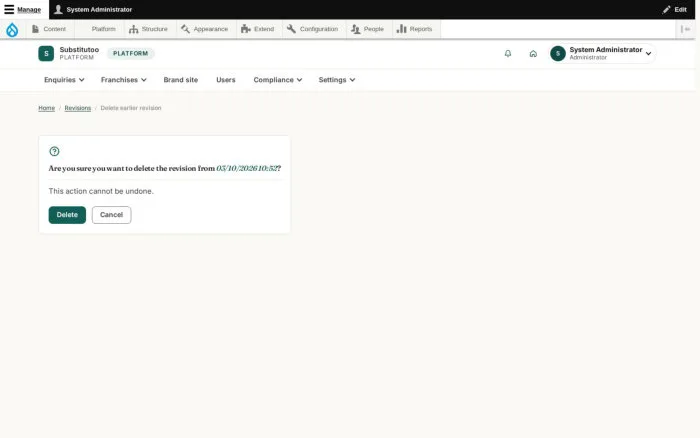Open the Users page
The width and height of the screenshot is (700, 438).
(225, 80)
